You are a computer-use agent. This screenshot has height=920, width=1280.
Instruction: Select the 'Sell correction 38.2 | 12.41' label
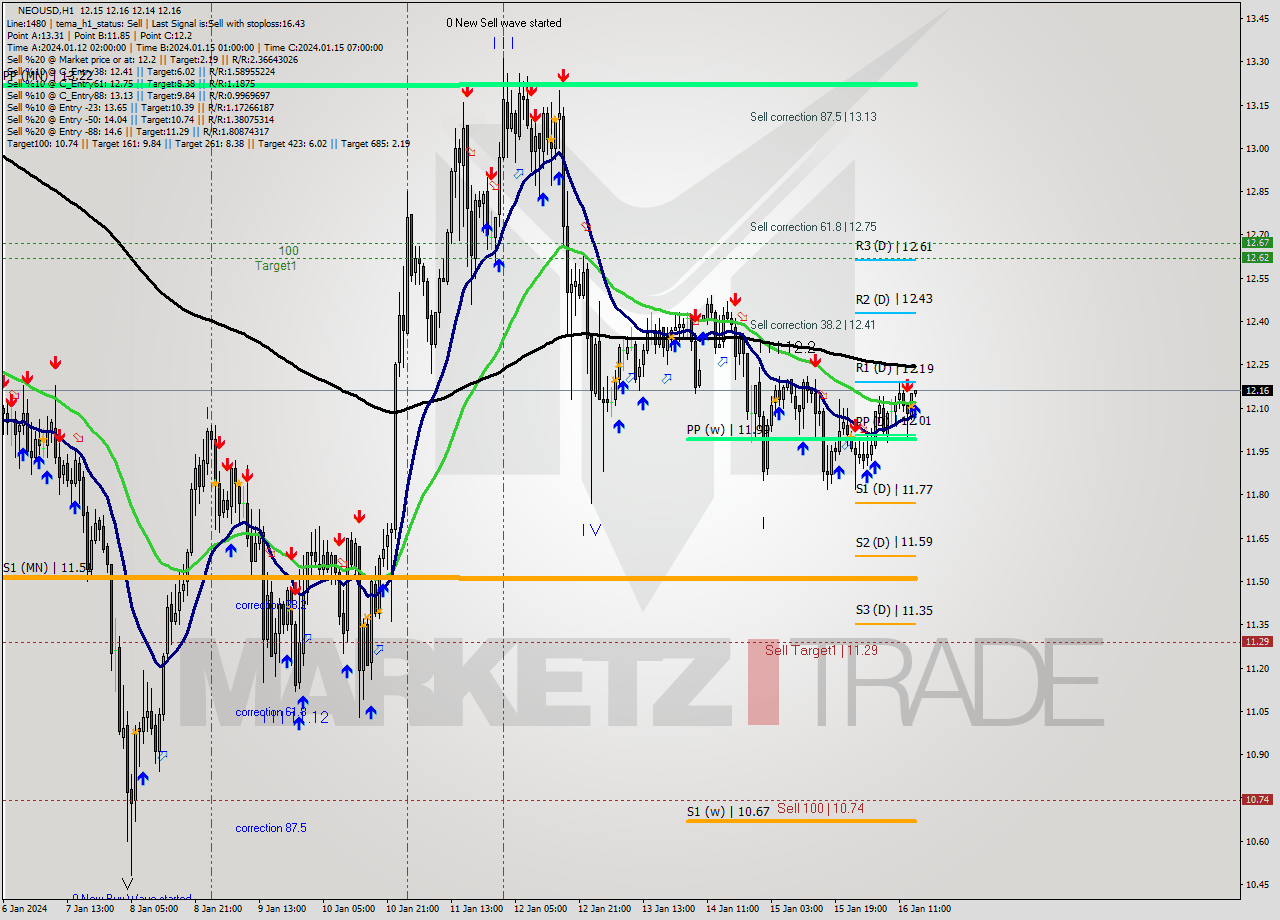pos(813,325)
